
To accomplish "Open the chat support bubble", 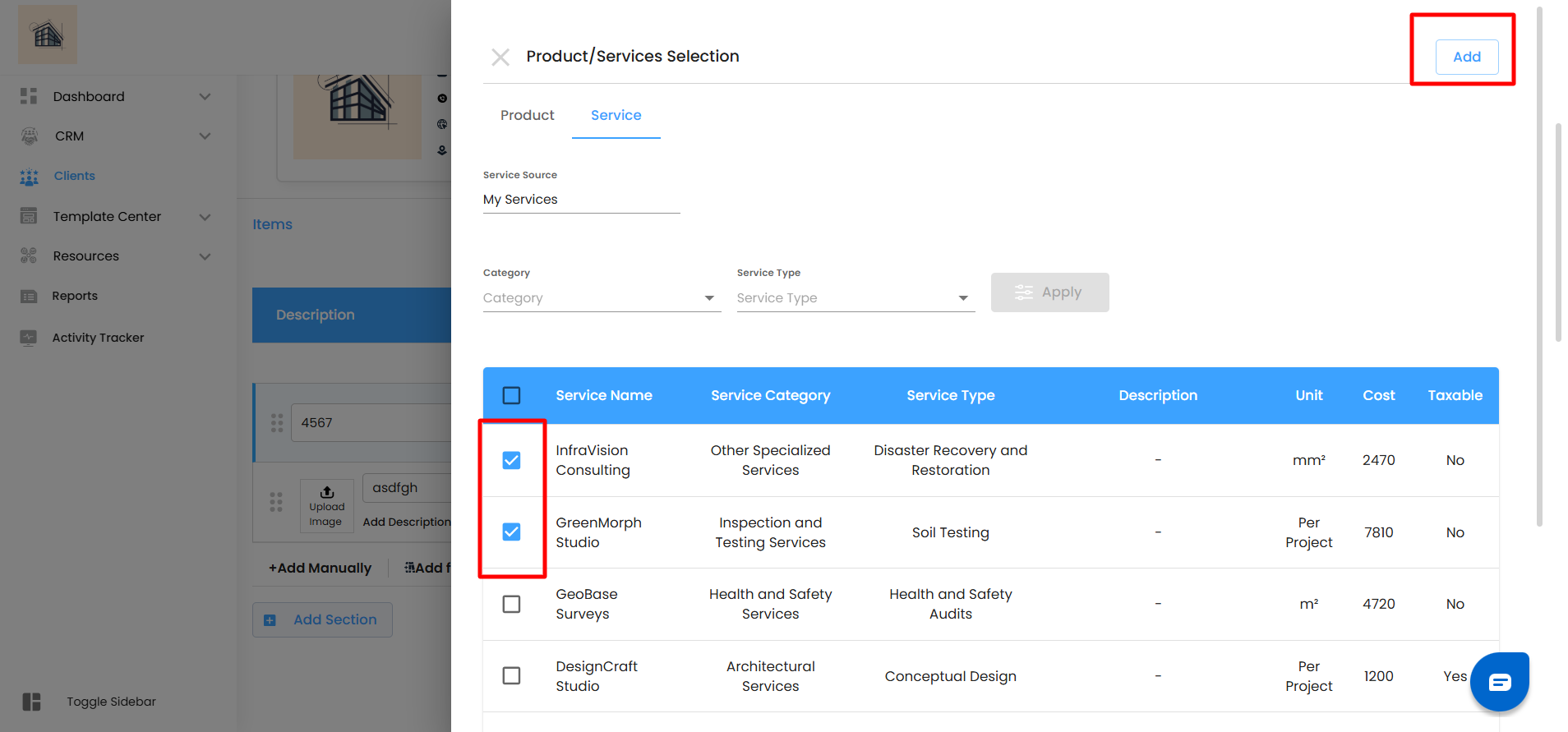I will pyautogui.click(x=1499, y=682).
